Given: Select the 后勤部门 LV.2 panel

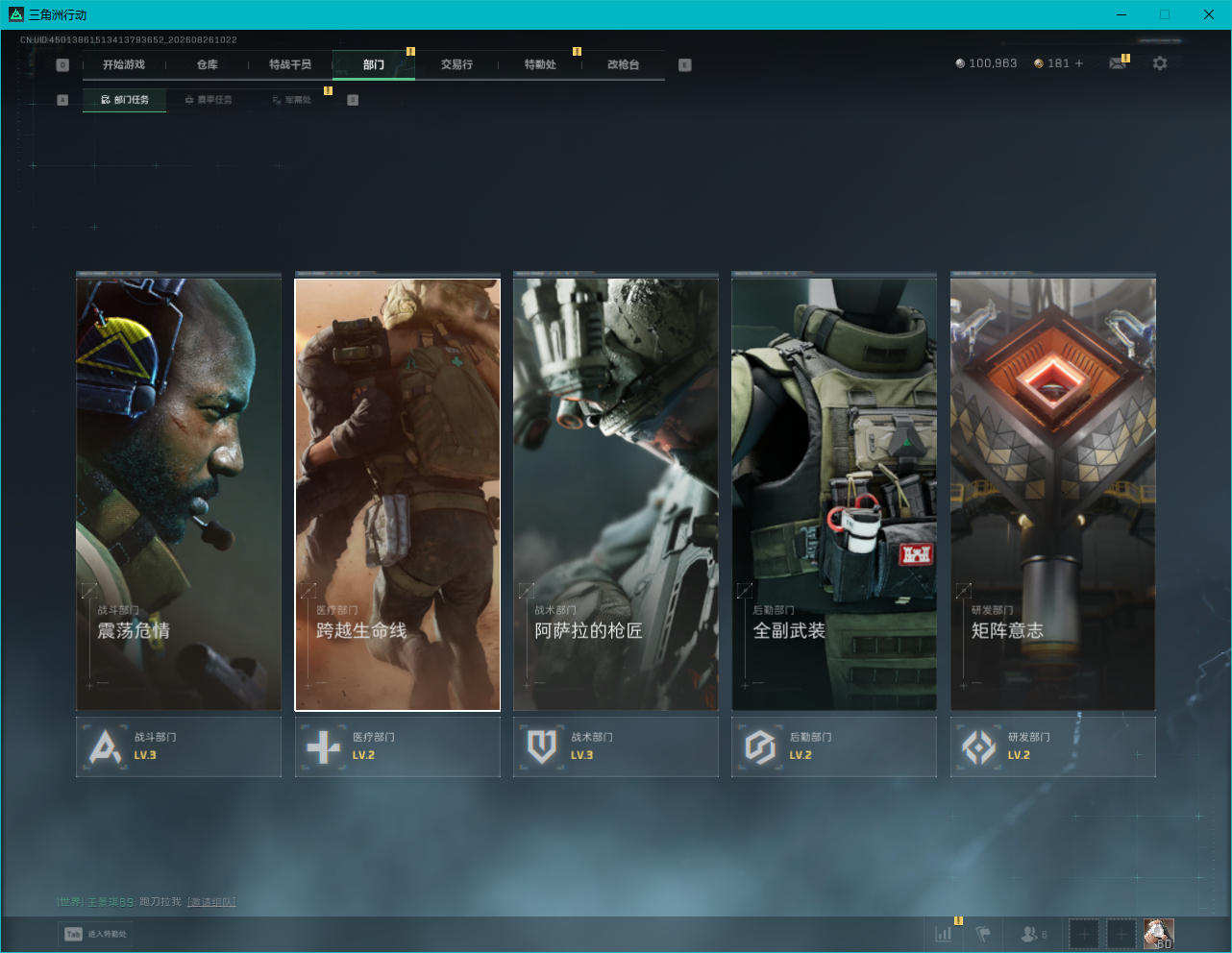Looking at the screenshot, I should coord(834,746).
